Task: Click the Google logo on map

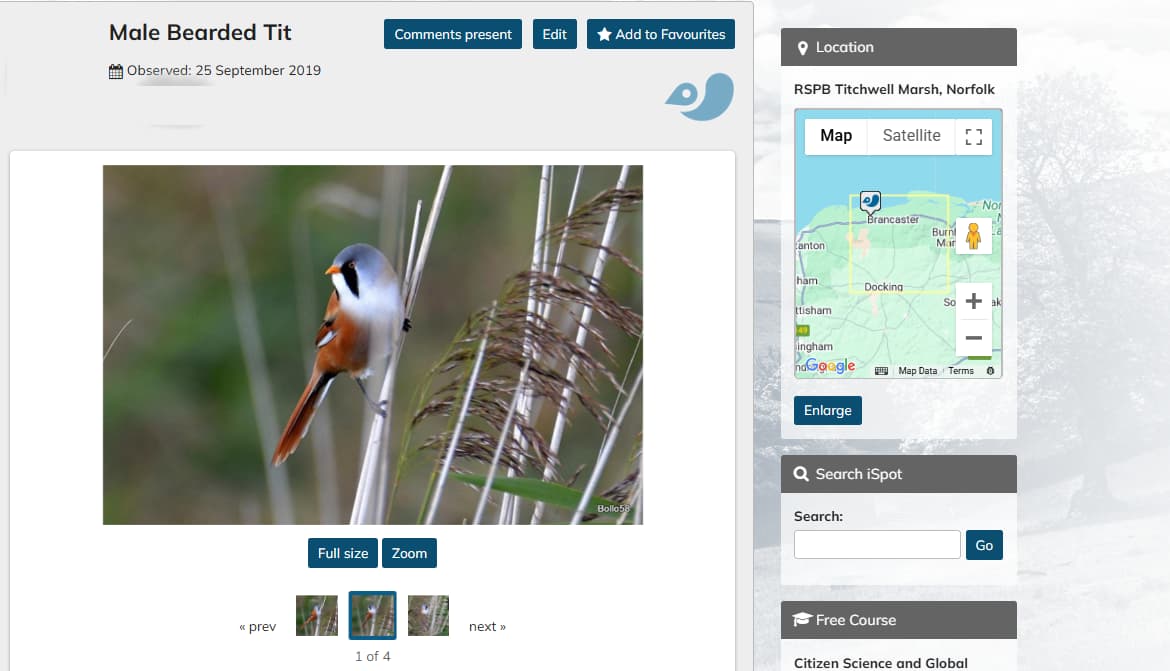Action: [830, 366]
